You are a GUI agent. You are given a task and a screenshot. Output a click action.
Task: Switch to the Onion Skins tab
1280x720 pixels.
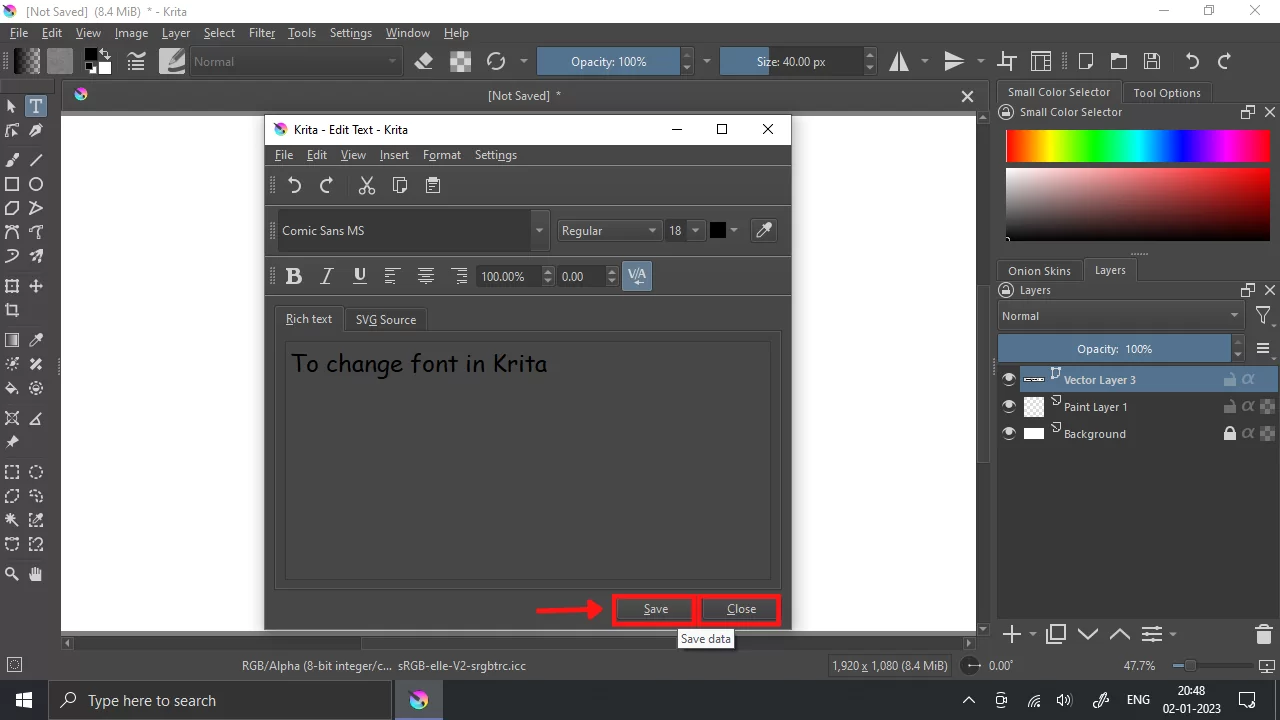pyautogui.click(x=1039, y=271)
